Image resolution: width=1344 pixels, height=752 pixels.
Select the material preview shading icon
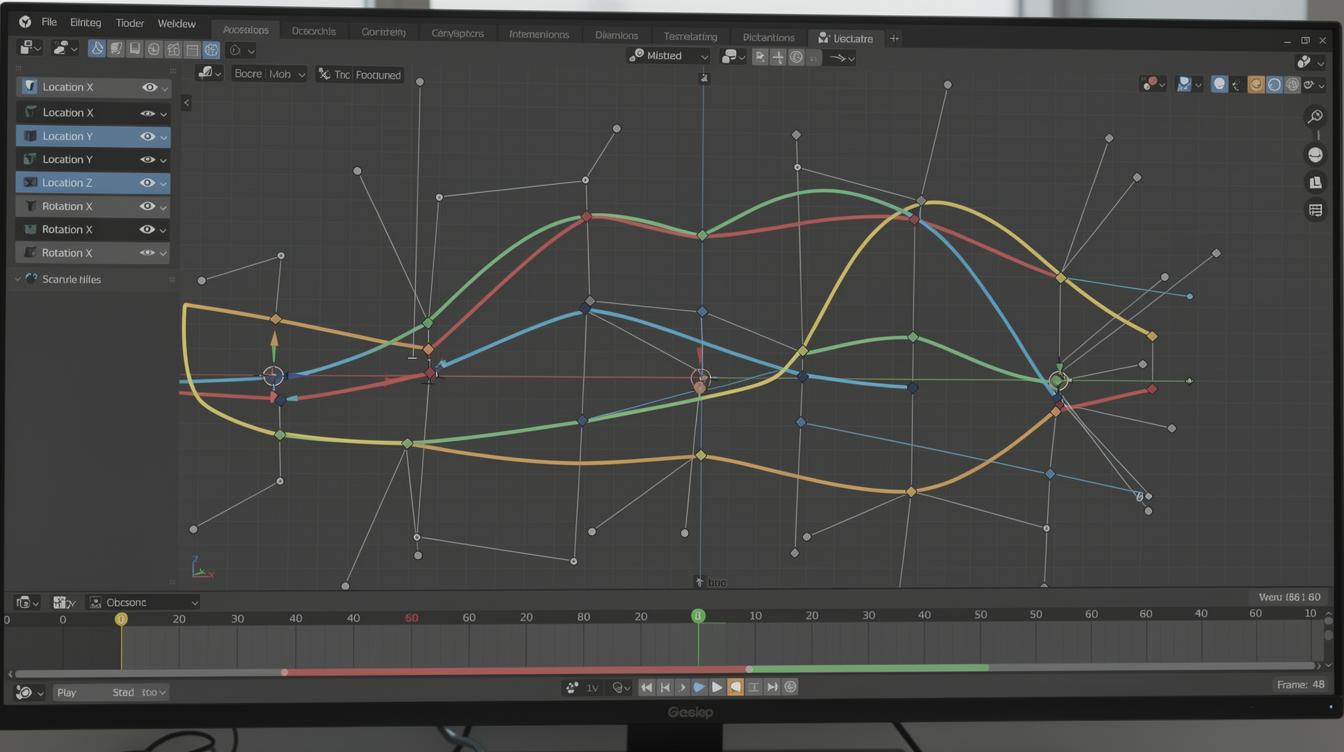[x=1255, y=84]
